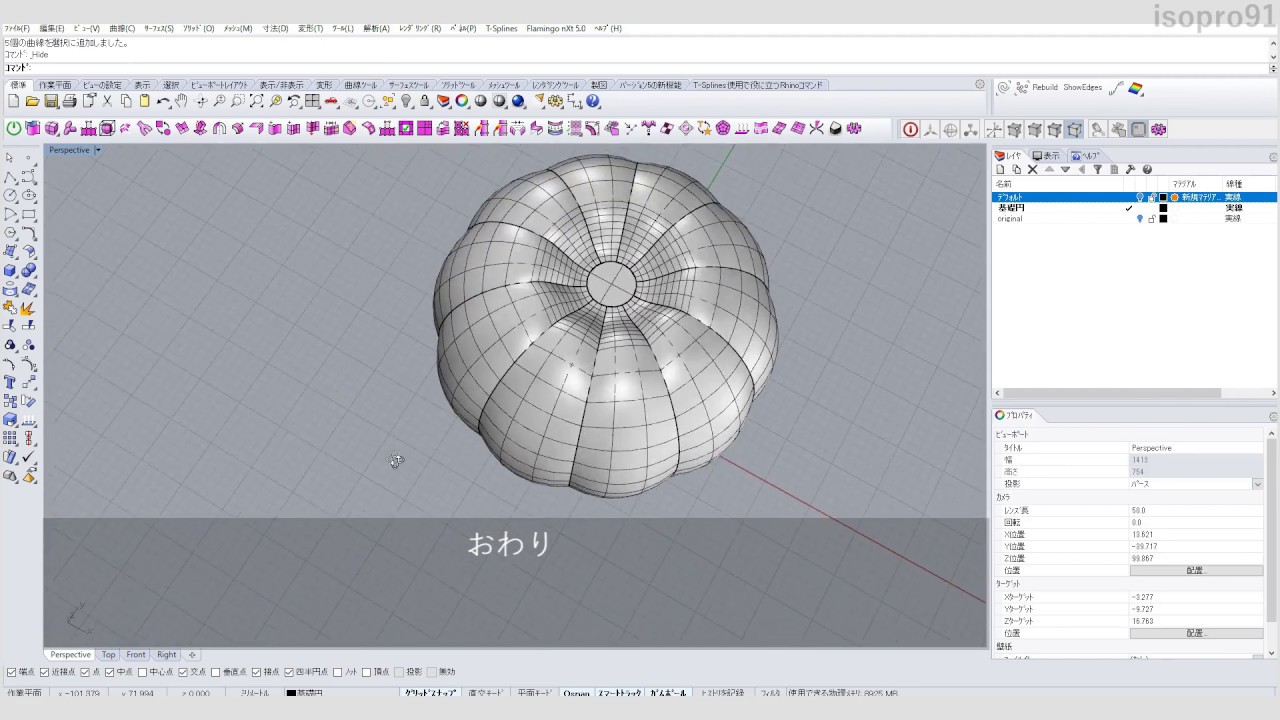1280x720 pixels.
Task: Open standard toolbar options gear
Action: click(980, 85)
